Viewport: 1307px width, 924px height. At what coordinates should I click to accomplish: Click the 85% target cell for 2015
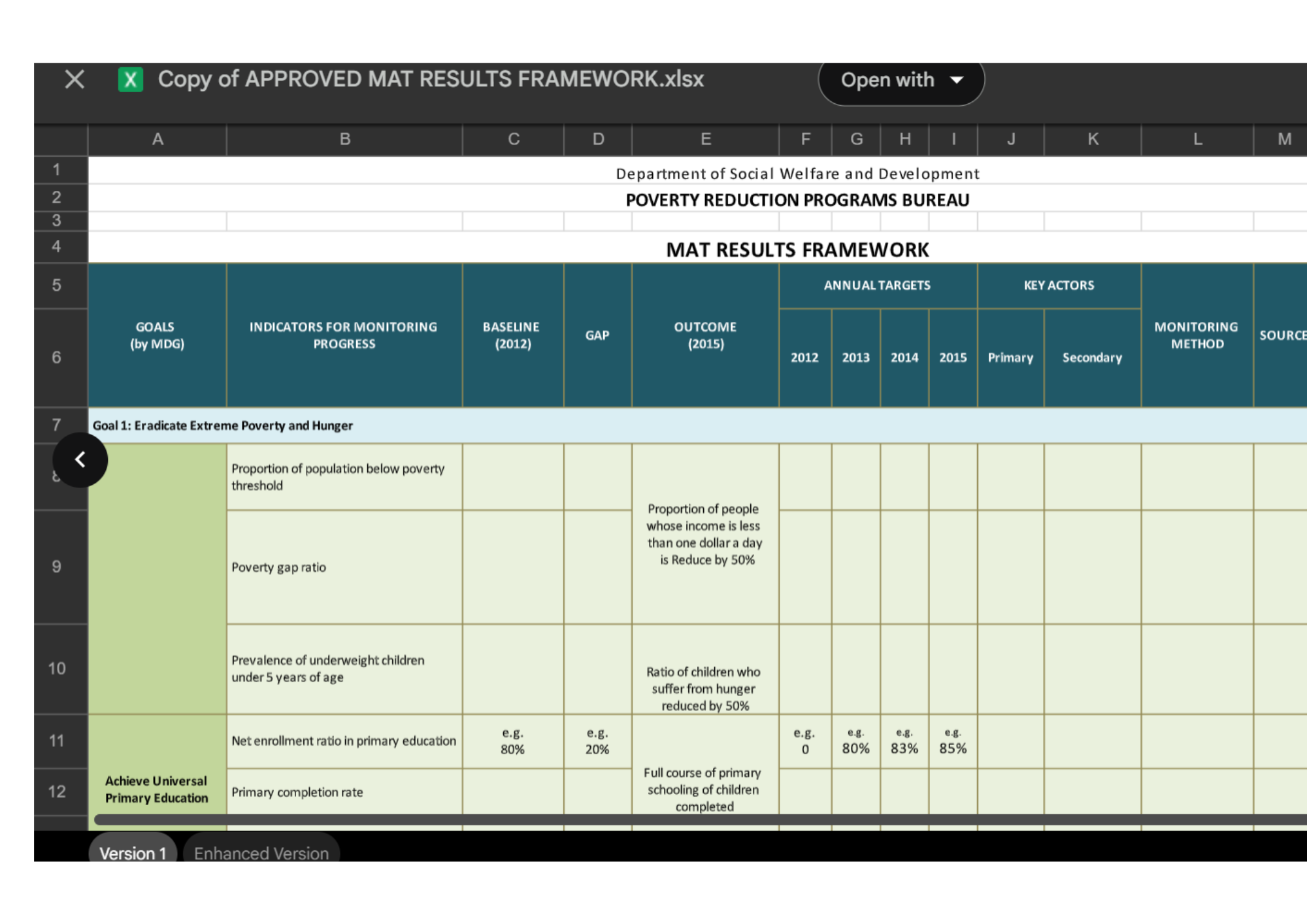click(x=952, y=741)
